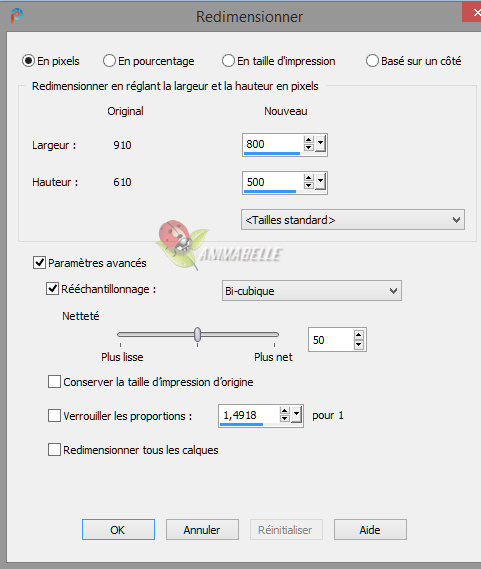
Task: Click the Annuler button
Action: click(x=202, y=529)
